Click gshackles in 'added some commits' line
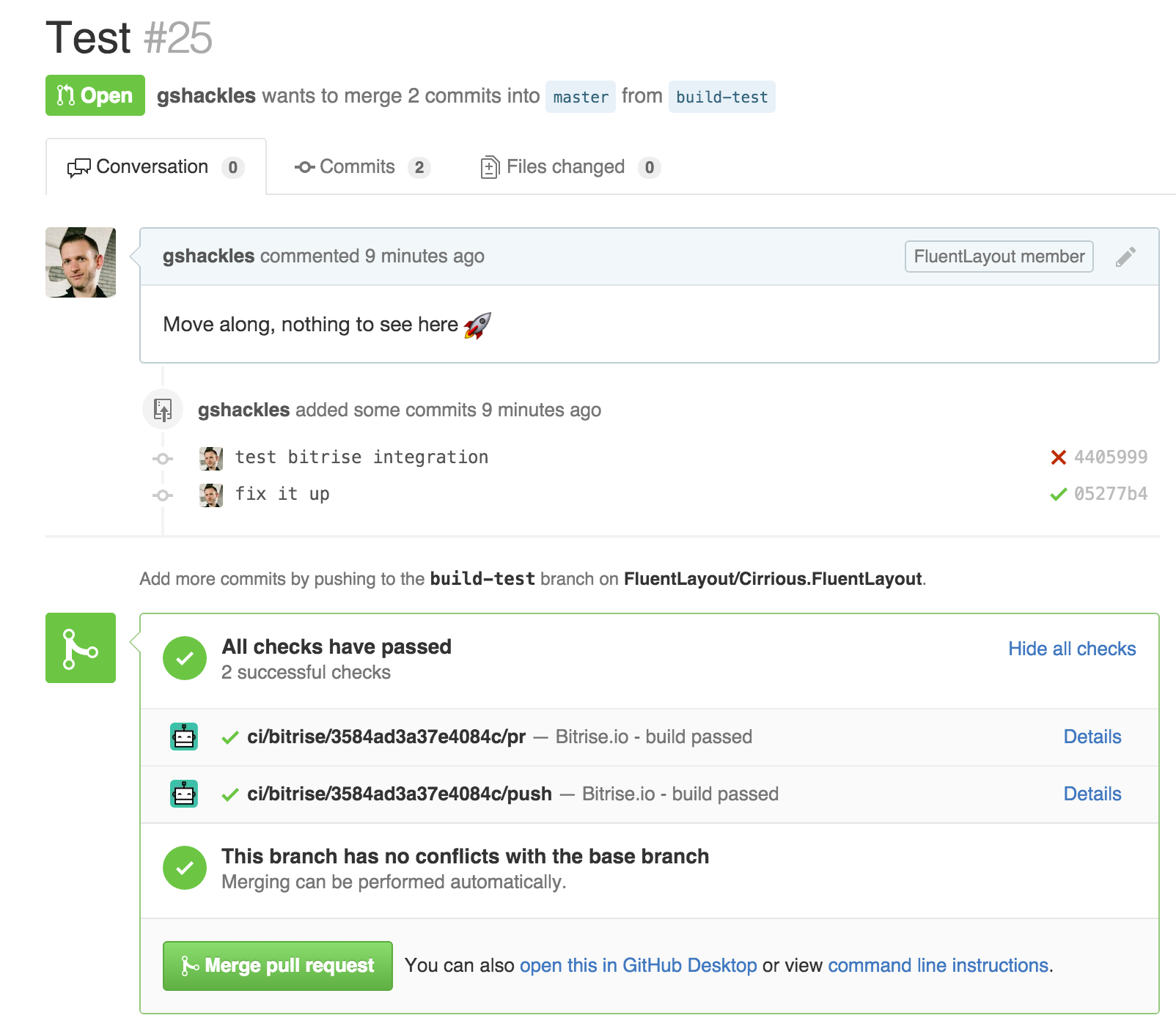The width and height of the screenshot is (1176, 1029). coord(243,410)
